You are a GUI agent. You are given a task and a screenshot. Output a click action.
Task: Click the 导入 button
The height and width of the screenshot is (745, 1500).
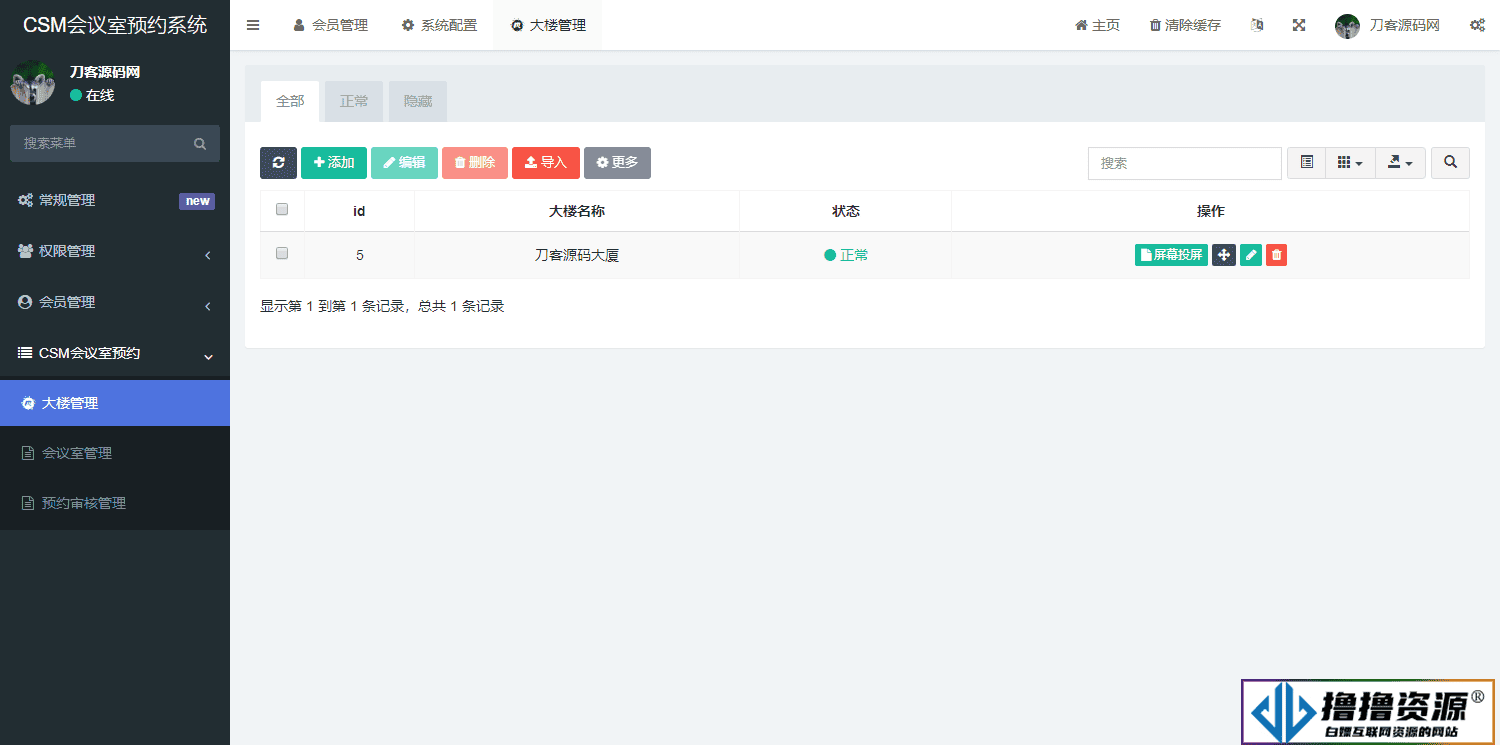click(x=546, y=163)
